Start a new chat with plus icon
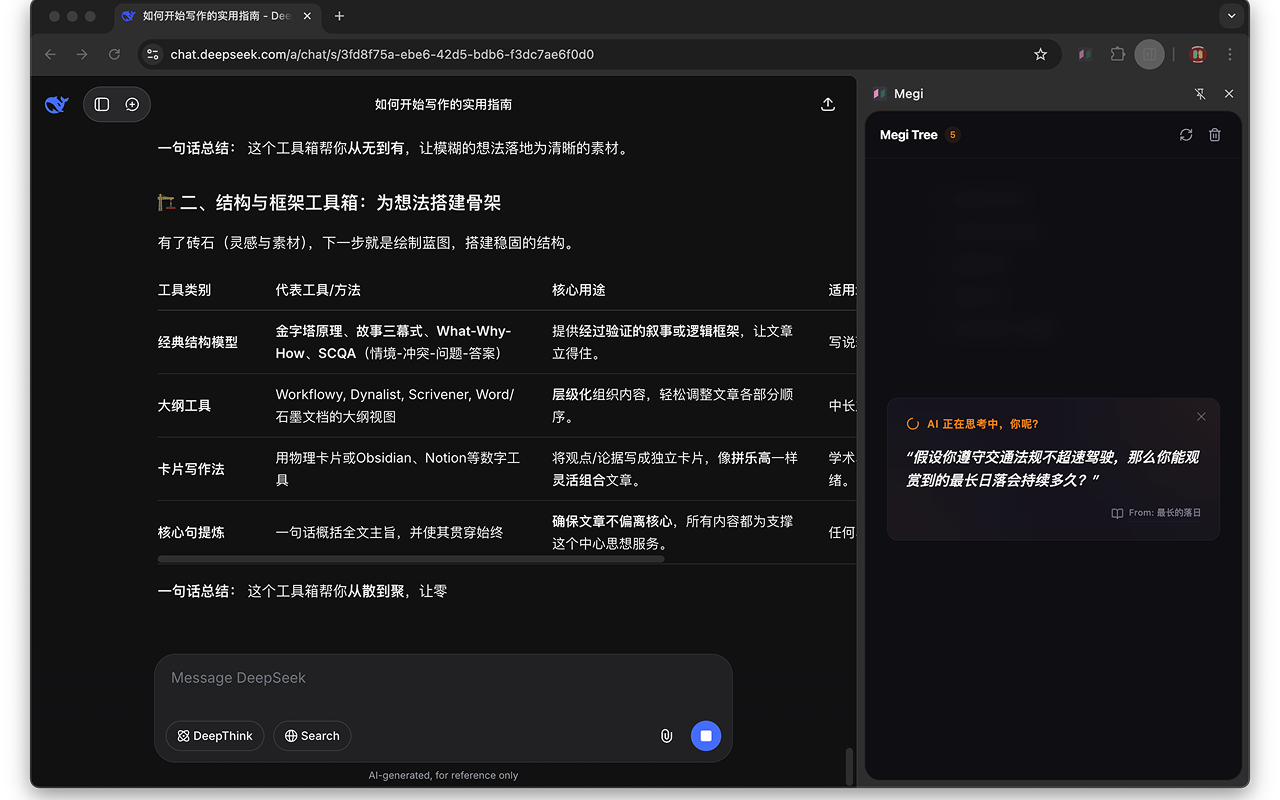 tap(132, 104)
